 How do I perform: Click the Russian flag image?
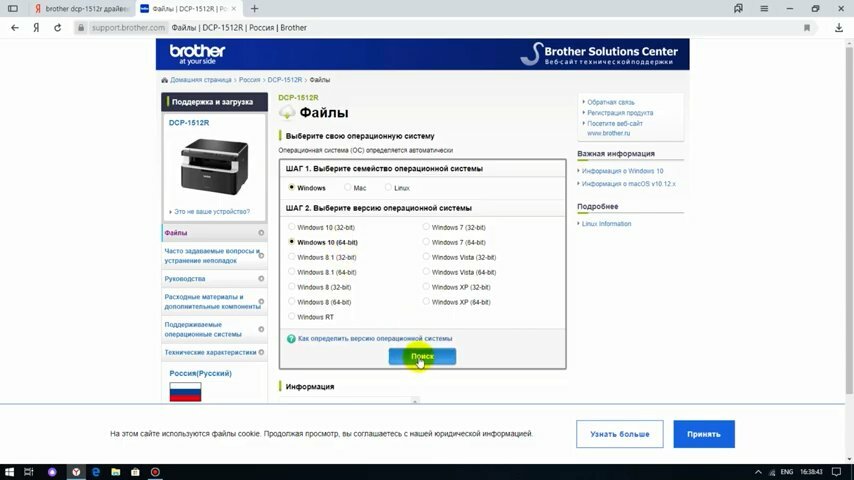185,392
